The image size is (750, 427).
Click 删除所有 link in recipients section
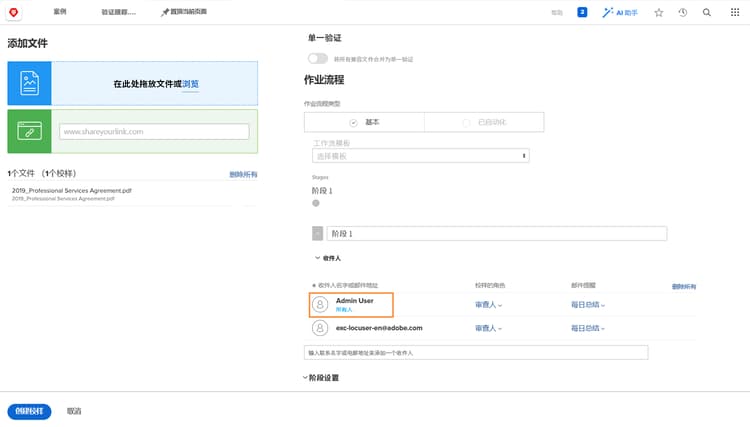tap(684, 286)
